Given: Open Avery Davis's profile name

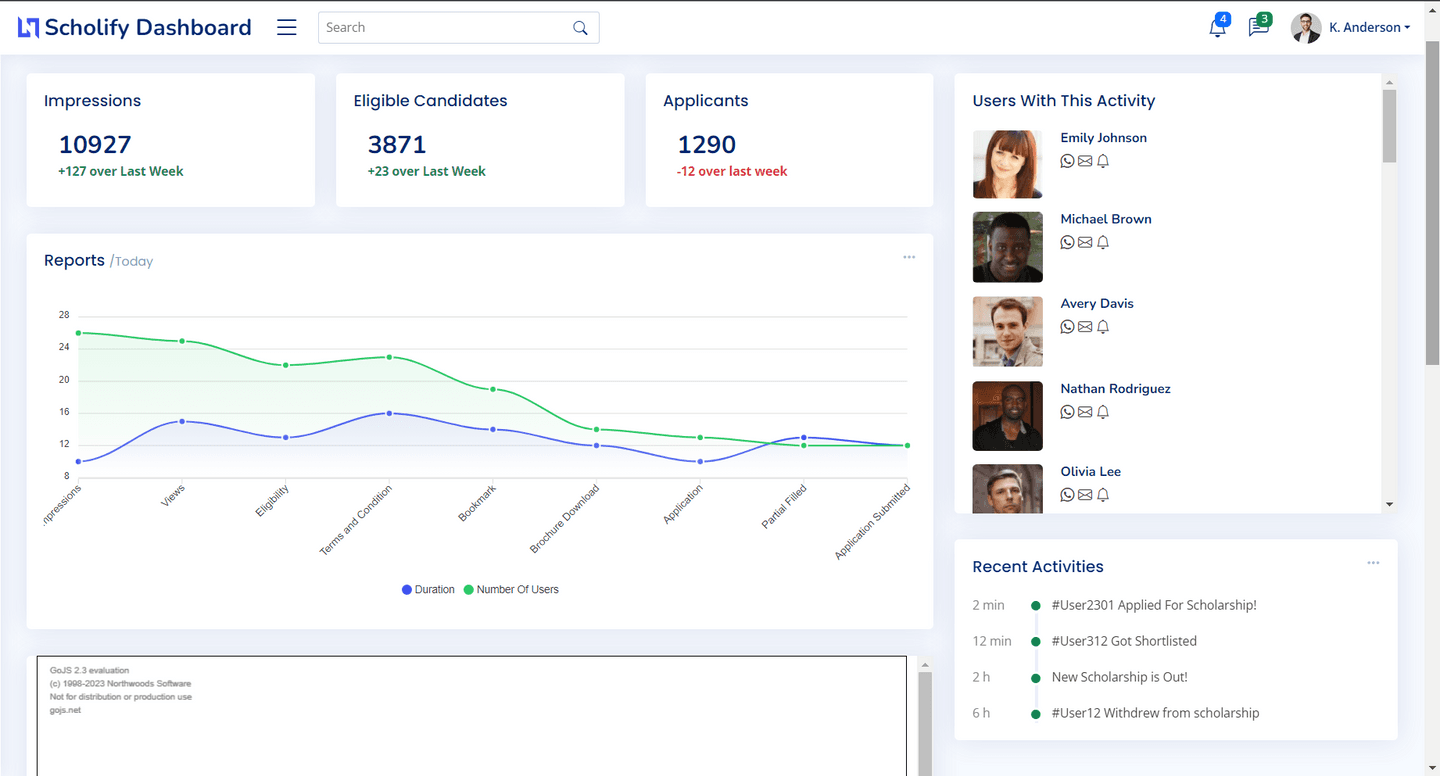Looking at the screenshot, I should pyautogui.click(x=1097, y=304).
